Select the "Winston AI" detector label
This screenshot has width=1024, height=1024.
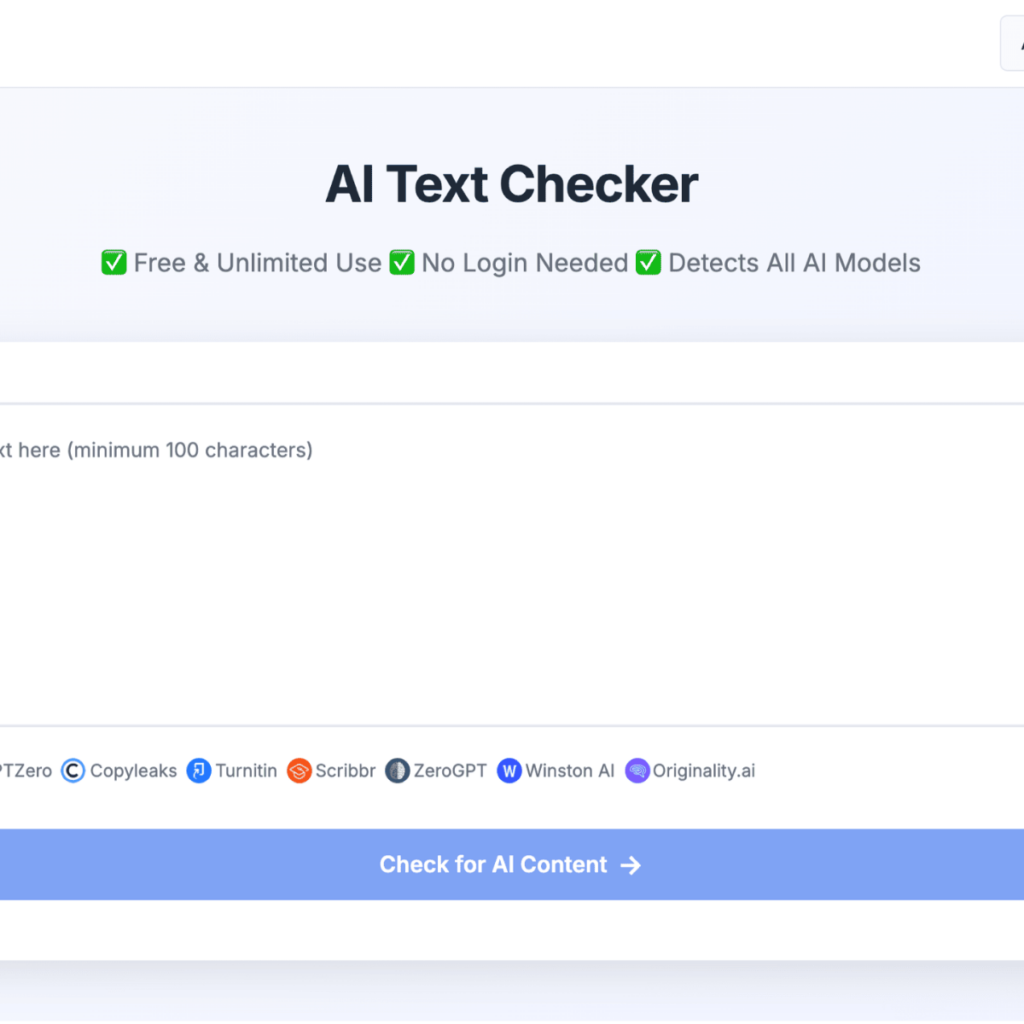click(570, 771)
